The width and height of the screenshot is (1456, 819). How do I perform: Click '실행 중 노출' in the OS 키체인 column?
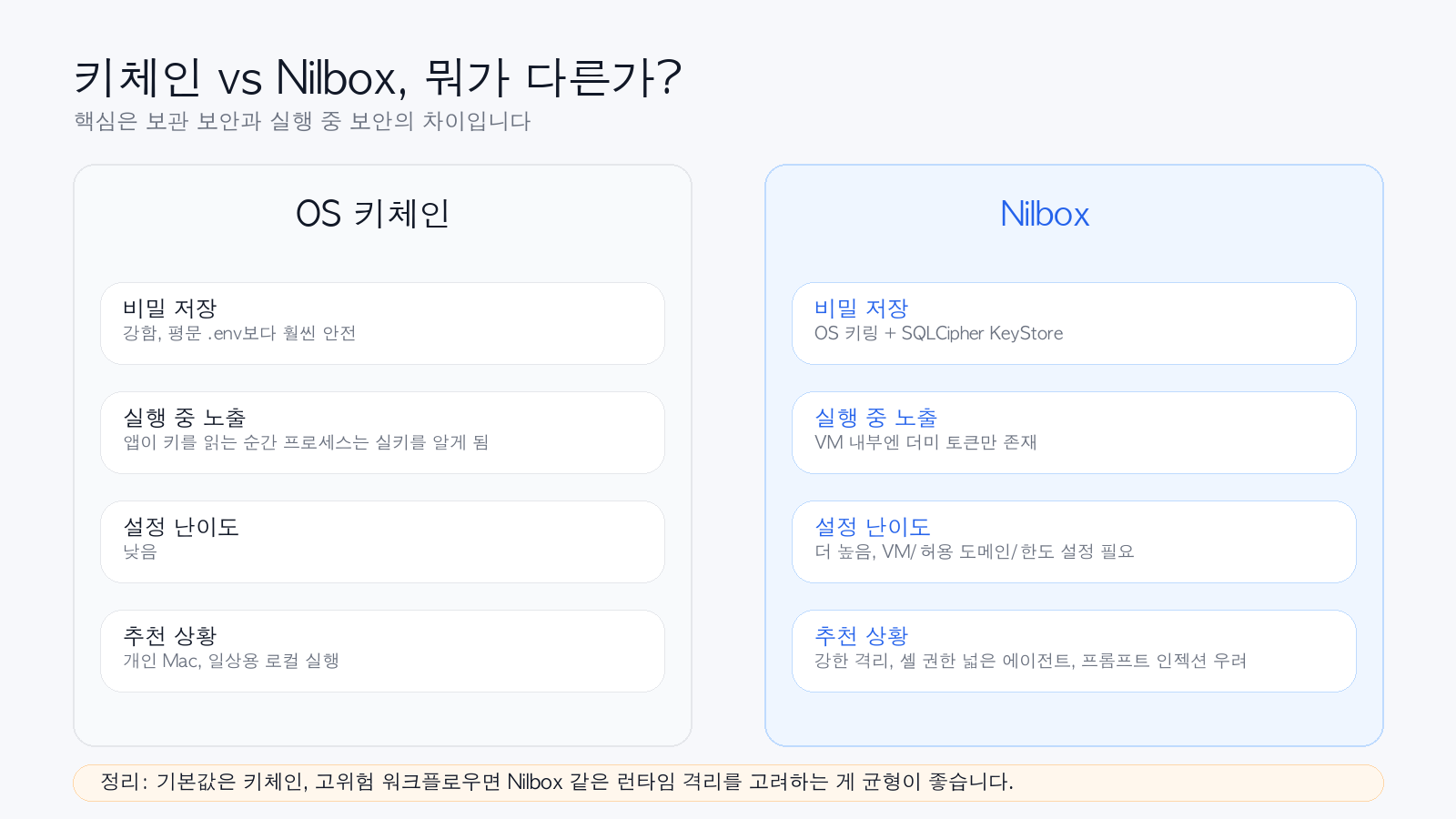tap(185, 418)
